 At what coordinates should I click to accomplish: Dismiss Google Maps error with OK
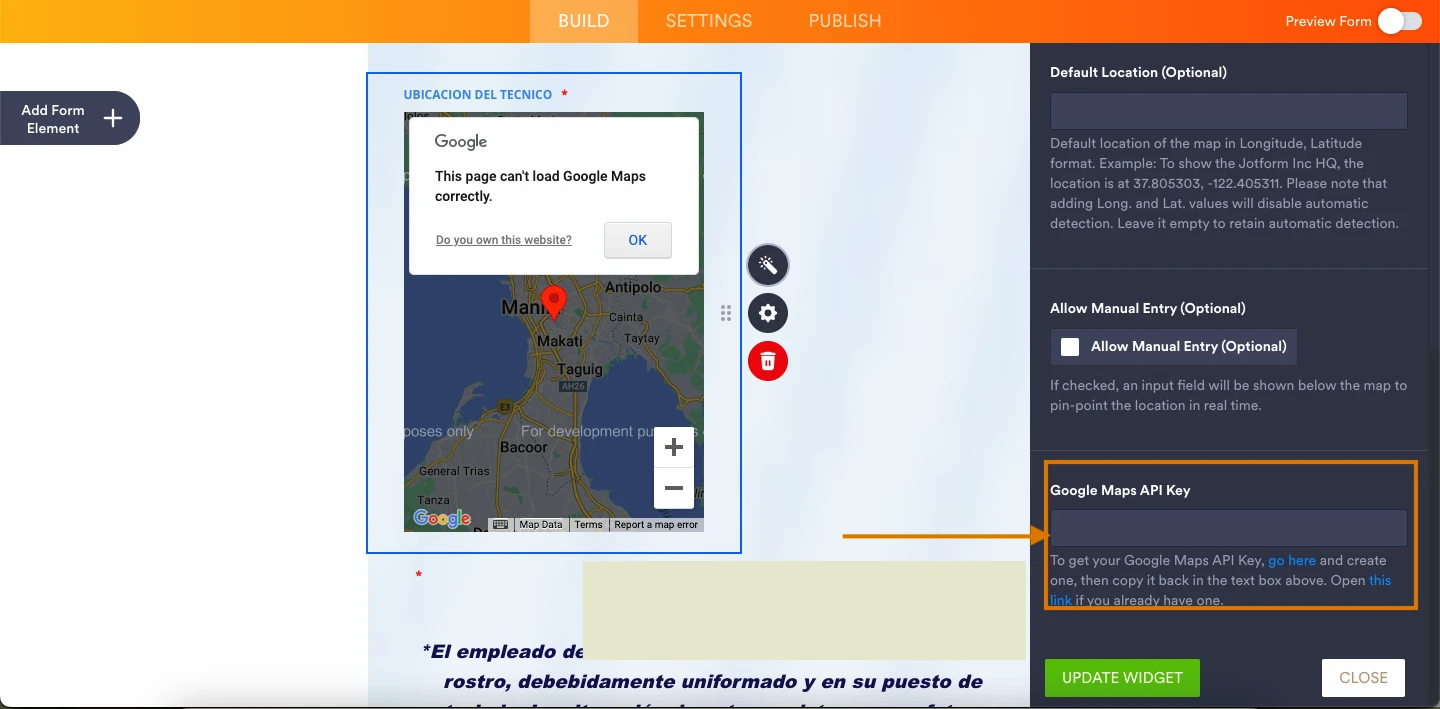point(637,240)
